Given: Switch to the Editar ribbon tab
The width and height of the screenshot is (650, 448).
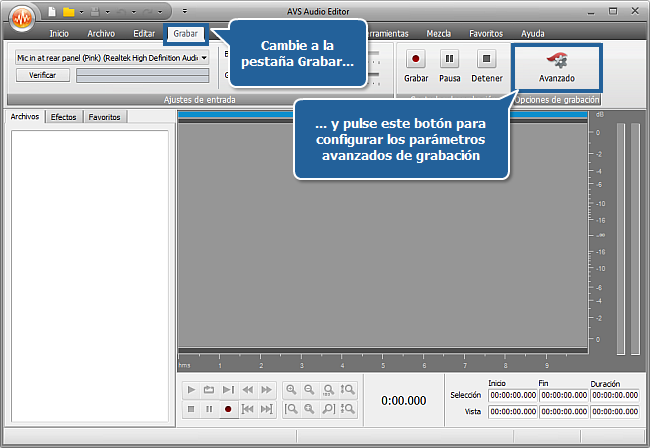Looking at the screenshot, I should (x=144, y=34).
